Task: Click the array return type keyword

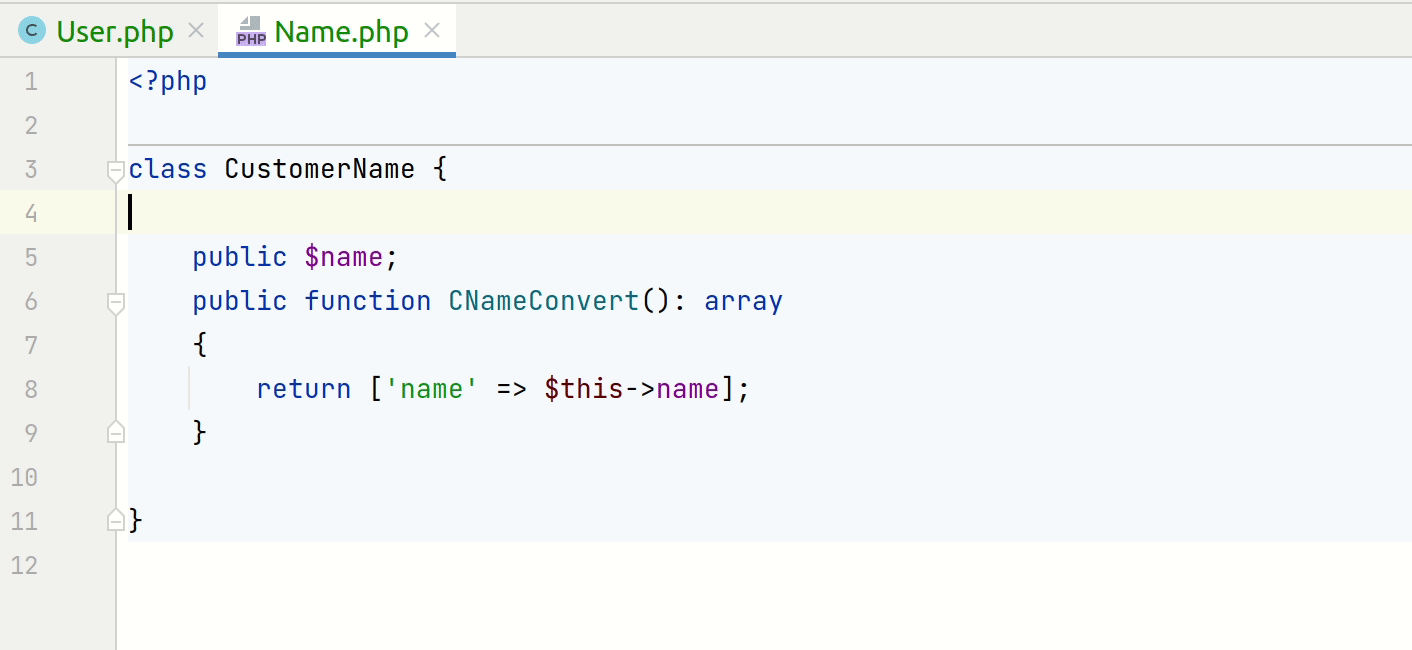Action: click(743, 301)
